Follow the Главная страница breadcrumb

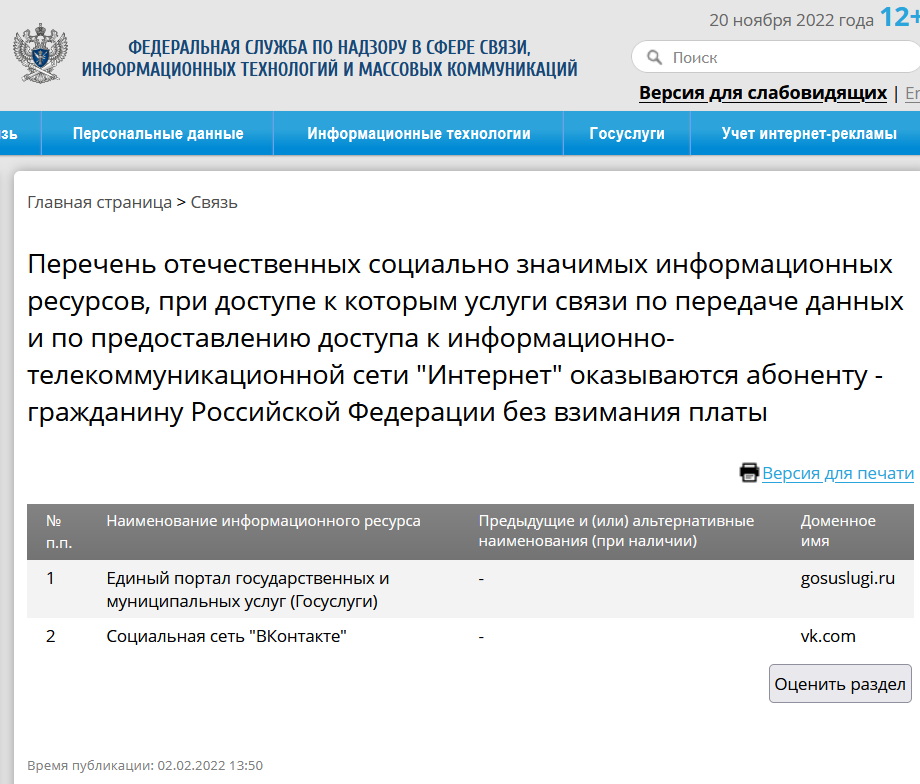tap(99, 202)
